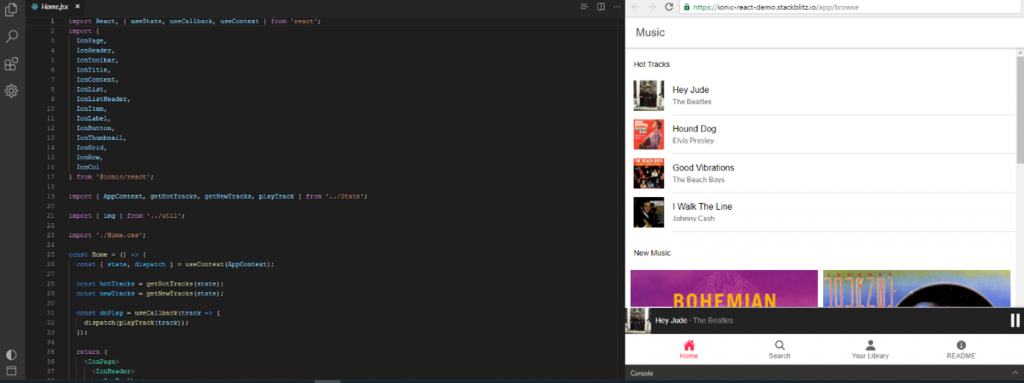Click 'The Beatles' artist text under Hey Jude
This screenshot has height=383, width=1024.
pos(692,102)
